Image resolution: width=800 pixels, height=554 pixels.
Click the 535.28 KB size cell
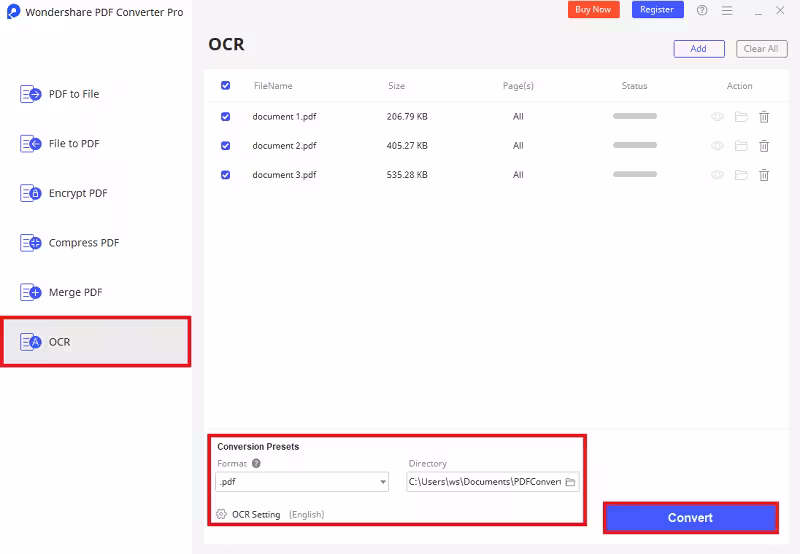coord(407,175)
